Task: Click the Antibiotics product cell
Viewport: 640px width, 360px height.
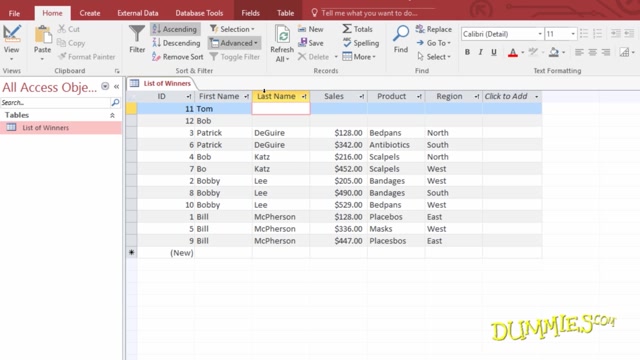Action: (396, 145)
